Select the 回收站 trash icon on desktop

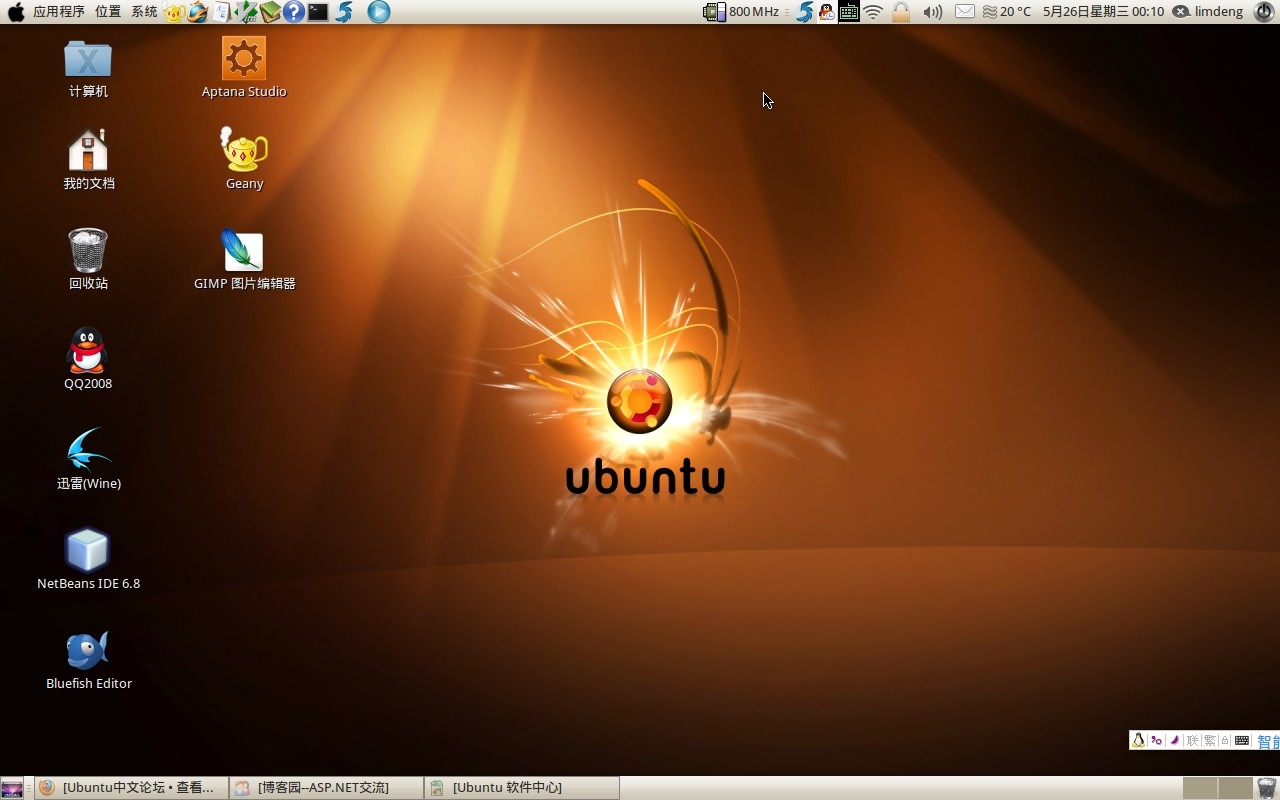88,260
